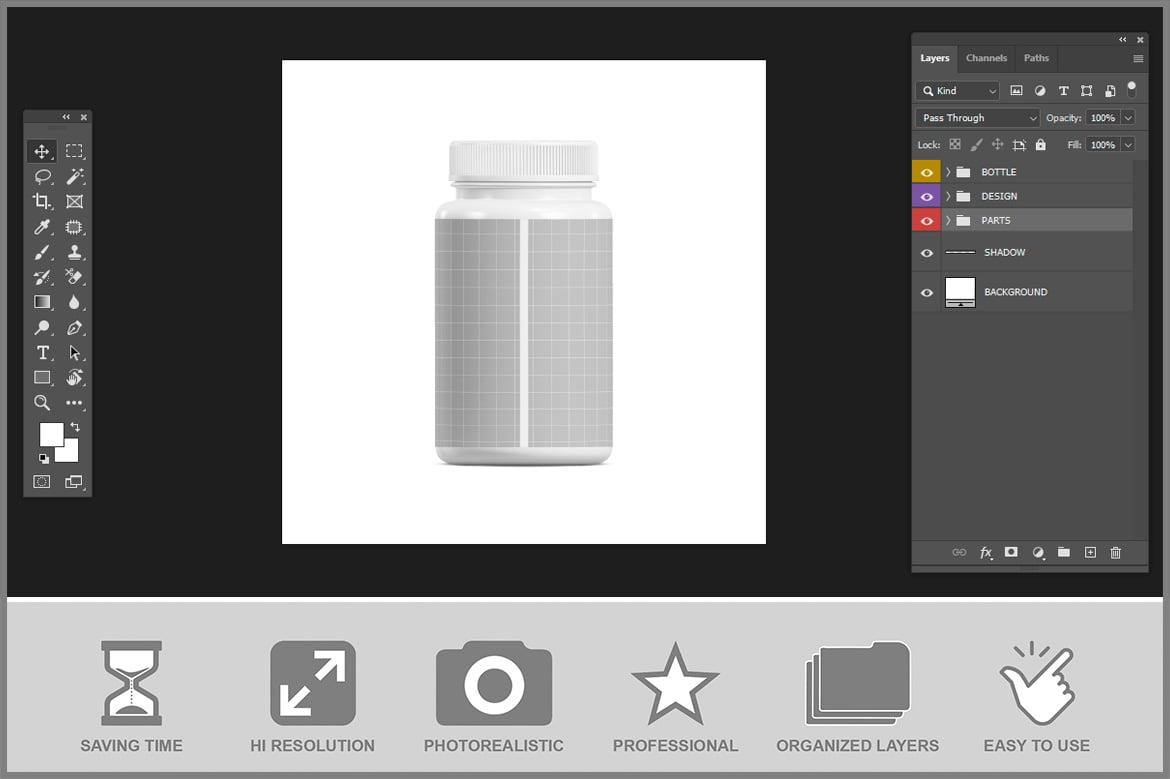Toggle Quick Mask mode in toolbar
The height and width of the screenshot is (779, 1170).
coord(42,482)
